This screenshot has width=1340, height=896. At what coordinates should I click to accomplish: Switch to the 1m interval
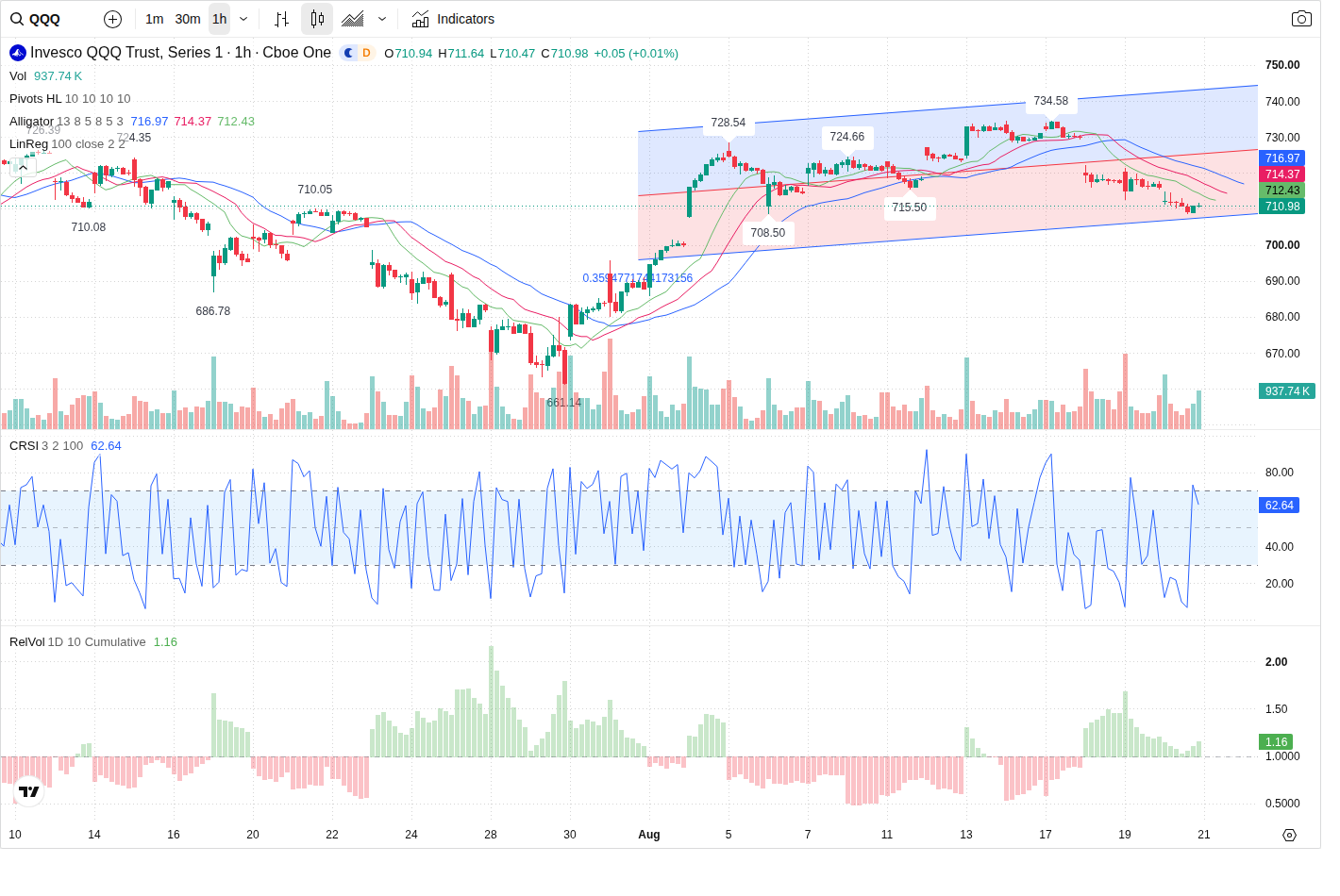pyautogui.click(x=155, y=19)
